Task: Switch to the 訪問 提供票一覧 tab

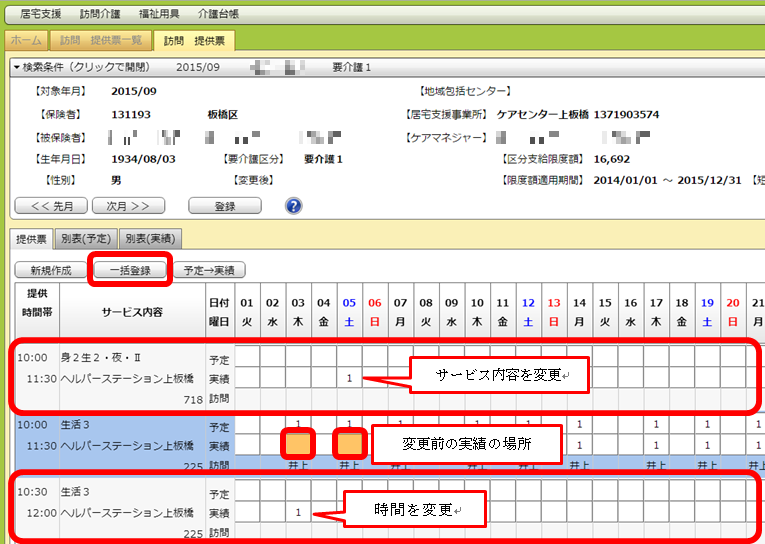Action: pyautogui.click(x=100, y=41)
